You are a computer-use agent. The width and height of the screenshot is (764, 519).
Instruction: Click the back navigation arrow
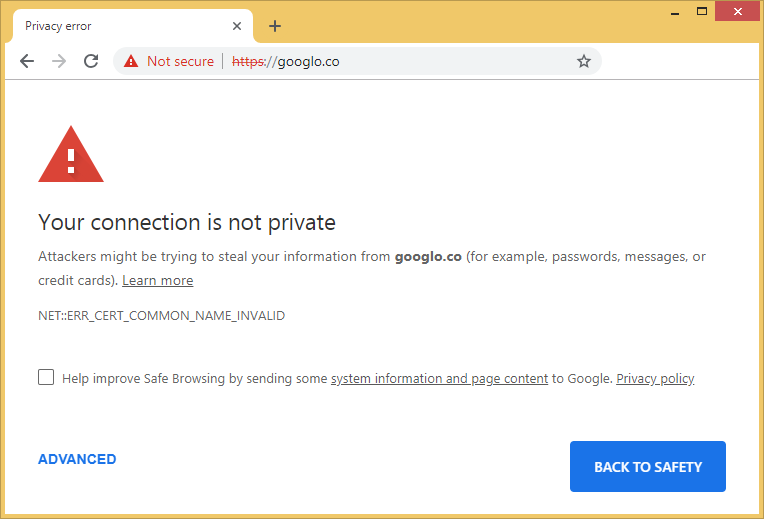[27, 61]
